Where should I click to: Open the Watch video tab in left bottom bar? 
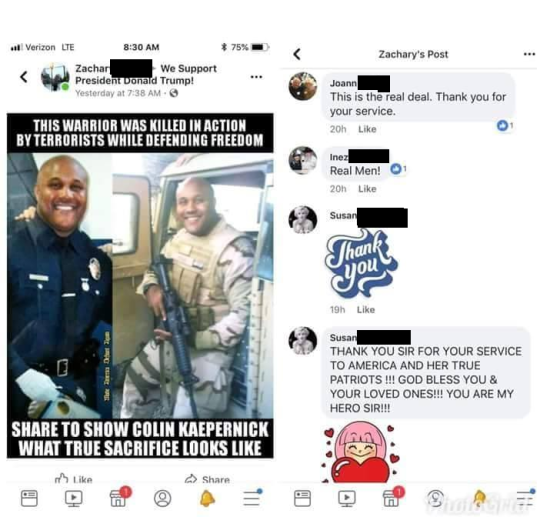[x=74, y=498]
